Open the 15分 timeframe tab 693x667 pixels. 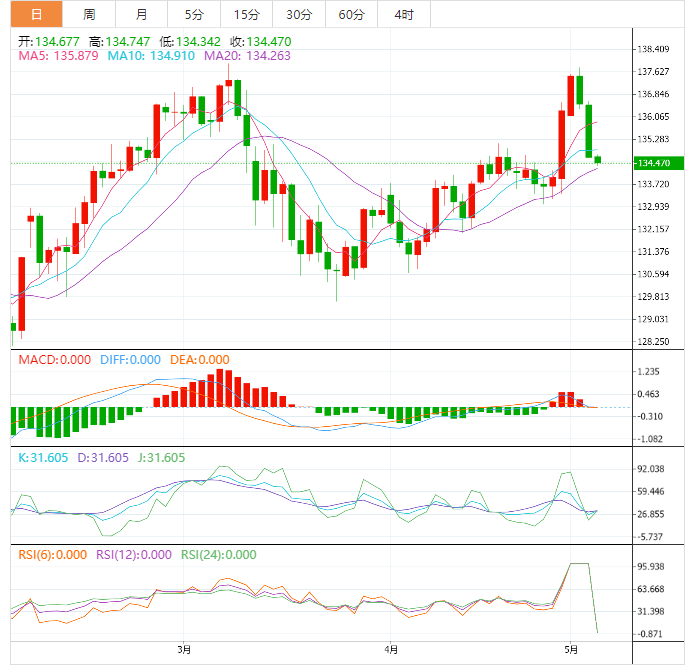[247, 14]
